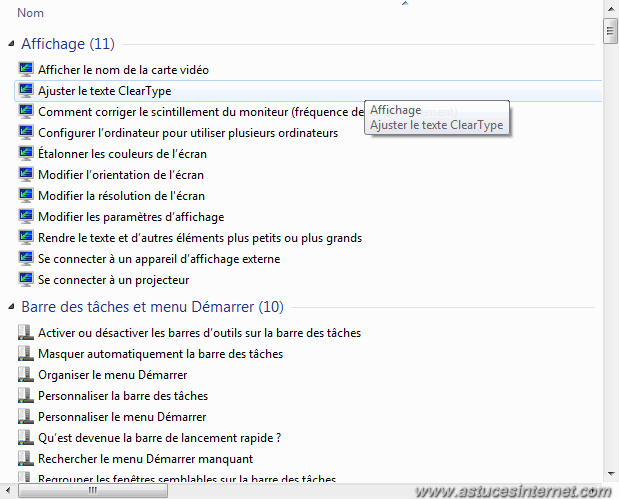Click the Affichage (11) group heading
Image resolution: width=619 pixels, height=499 pixels.
(68, 43)
